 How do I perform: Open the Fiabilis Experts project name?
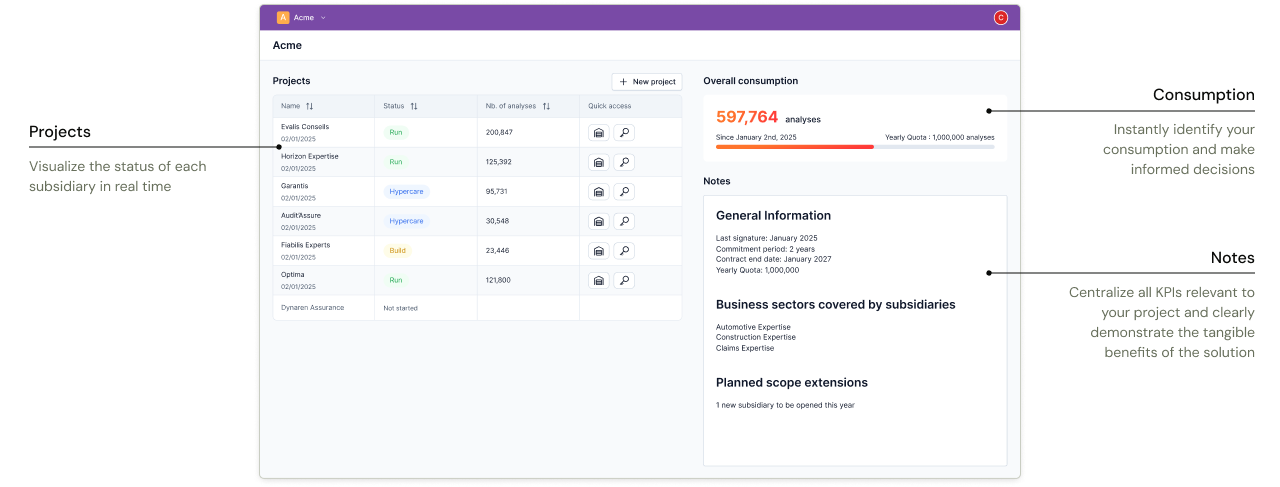click(x=305, y=245)
